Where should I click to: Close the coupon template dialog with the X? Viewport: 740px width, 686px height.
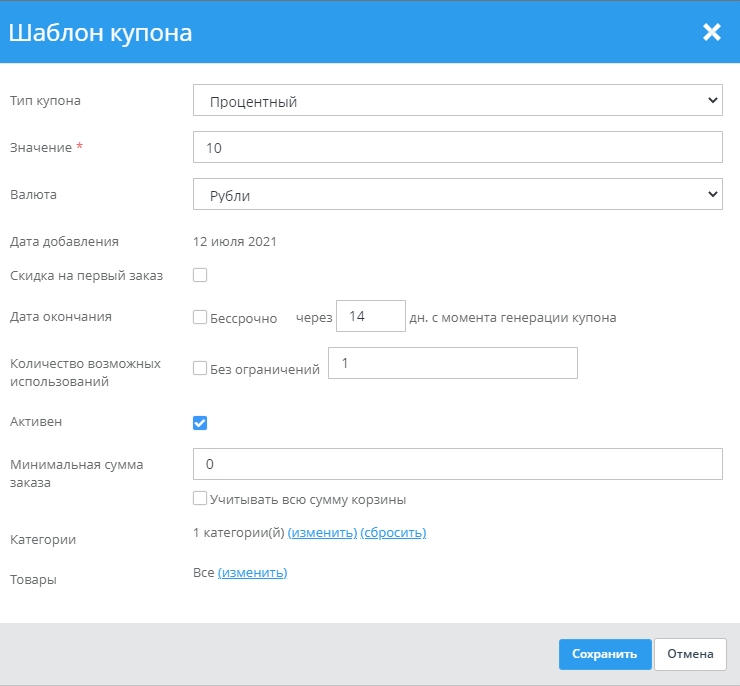click(711, 33)
